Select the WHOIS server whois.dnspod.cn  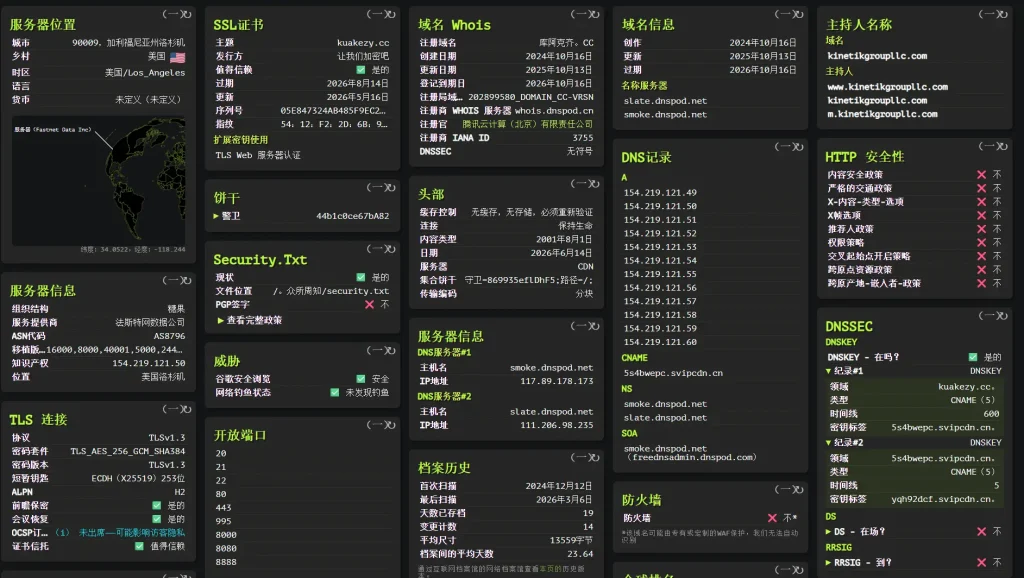tap(554, 111)
